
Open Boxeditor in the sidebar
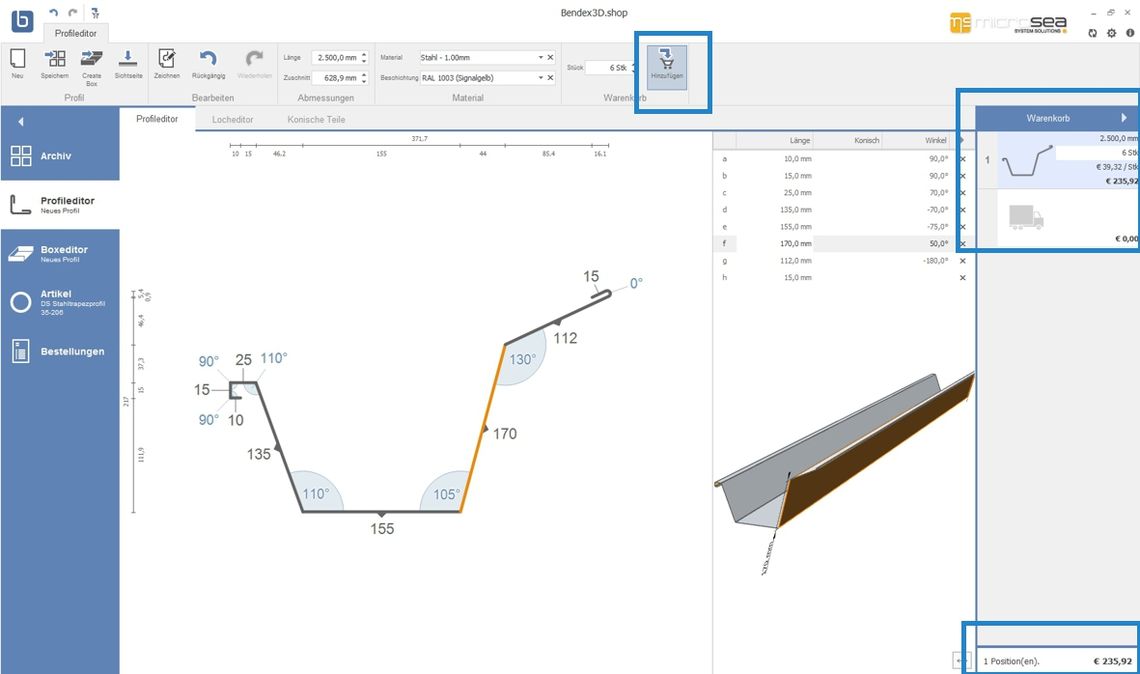(x=60, y=254)
